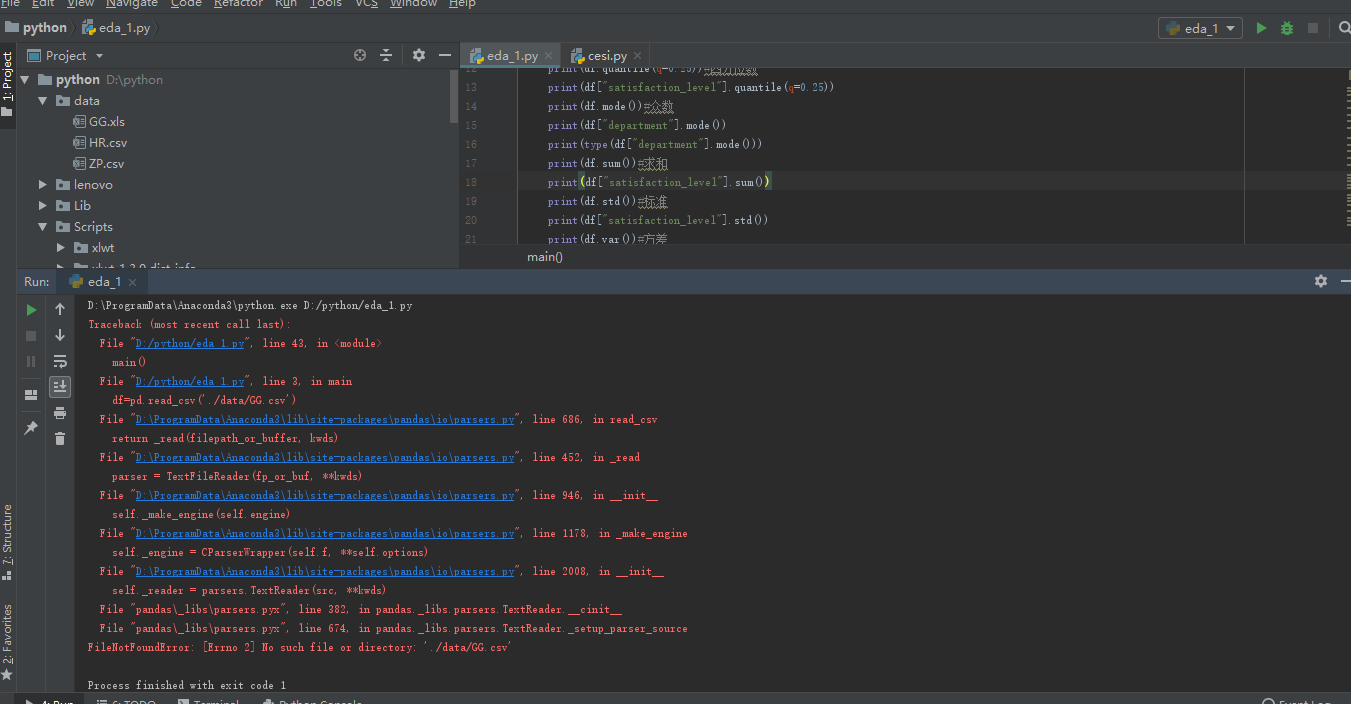Open the Tools menu
The image size is (1351, 704).
tap(325, 4)
